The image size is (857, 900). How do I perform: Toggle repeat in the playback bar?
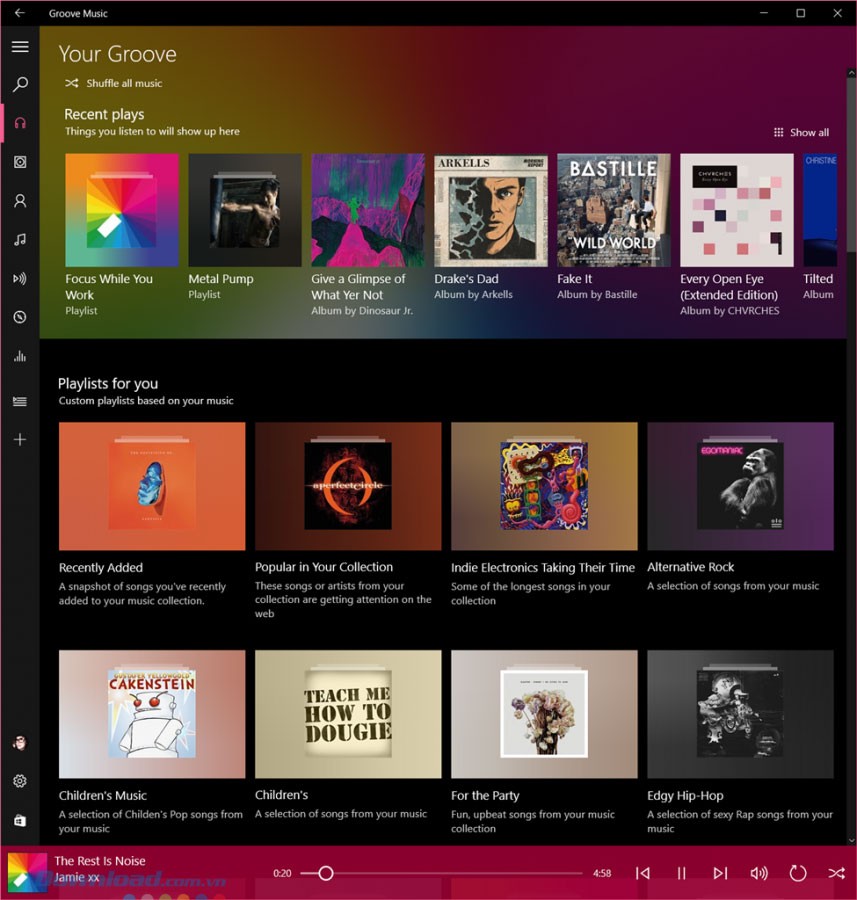(797, 873)
